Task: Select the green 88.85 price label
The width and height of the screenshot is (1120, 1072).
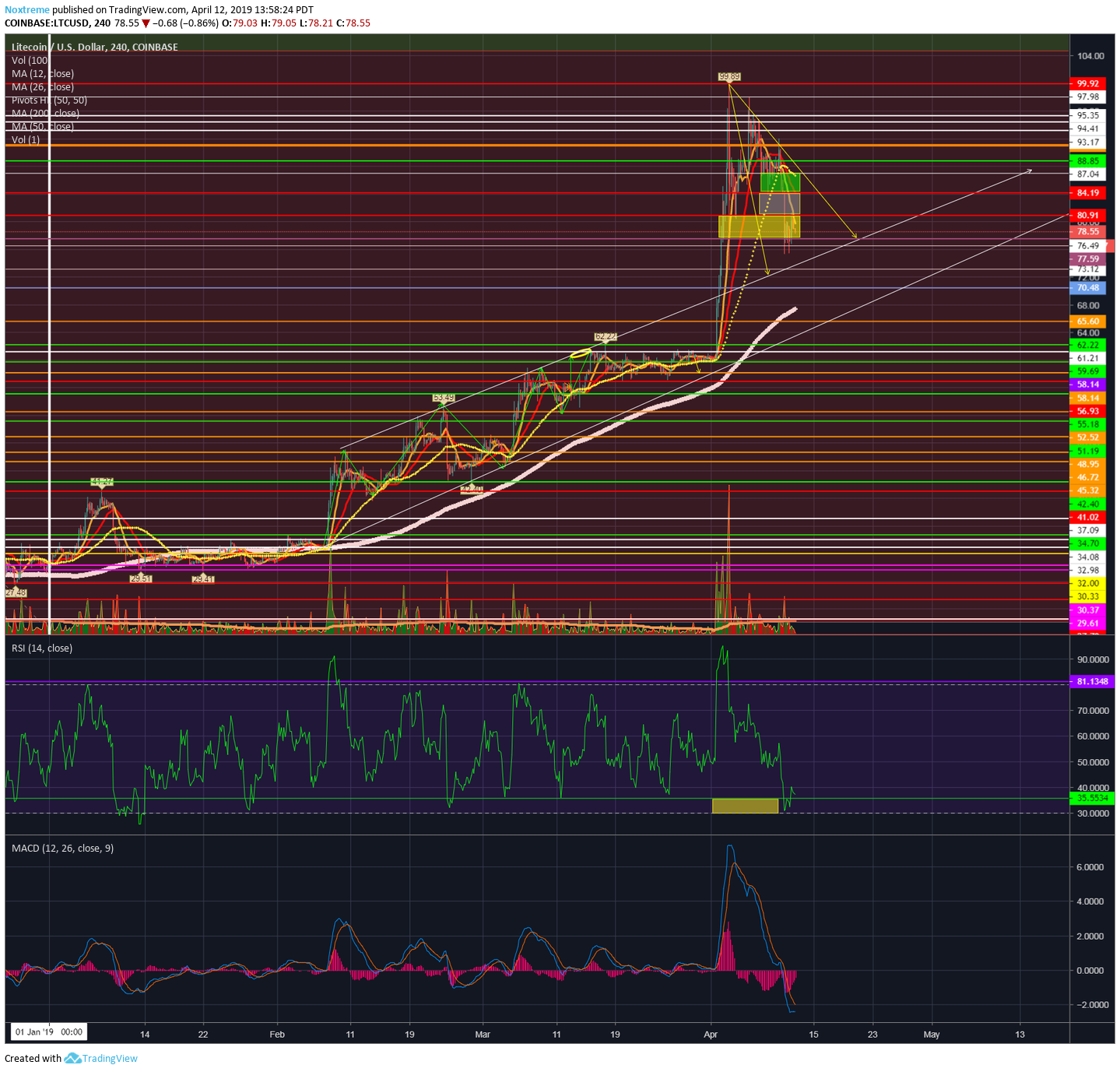Action: pyautogui.click(x=1087, y=160)
